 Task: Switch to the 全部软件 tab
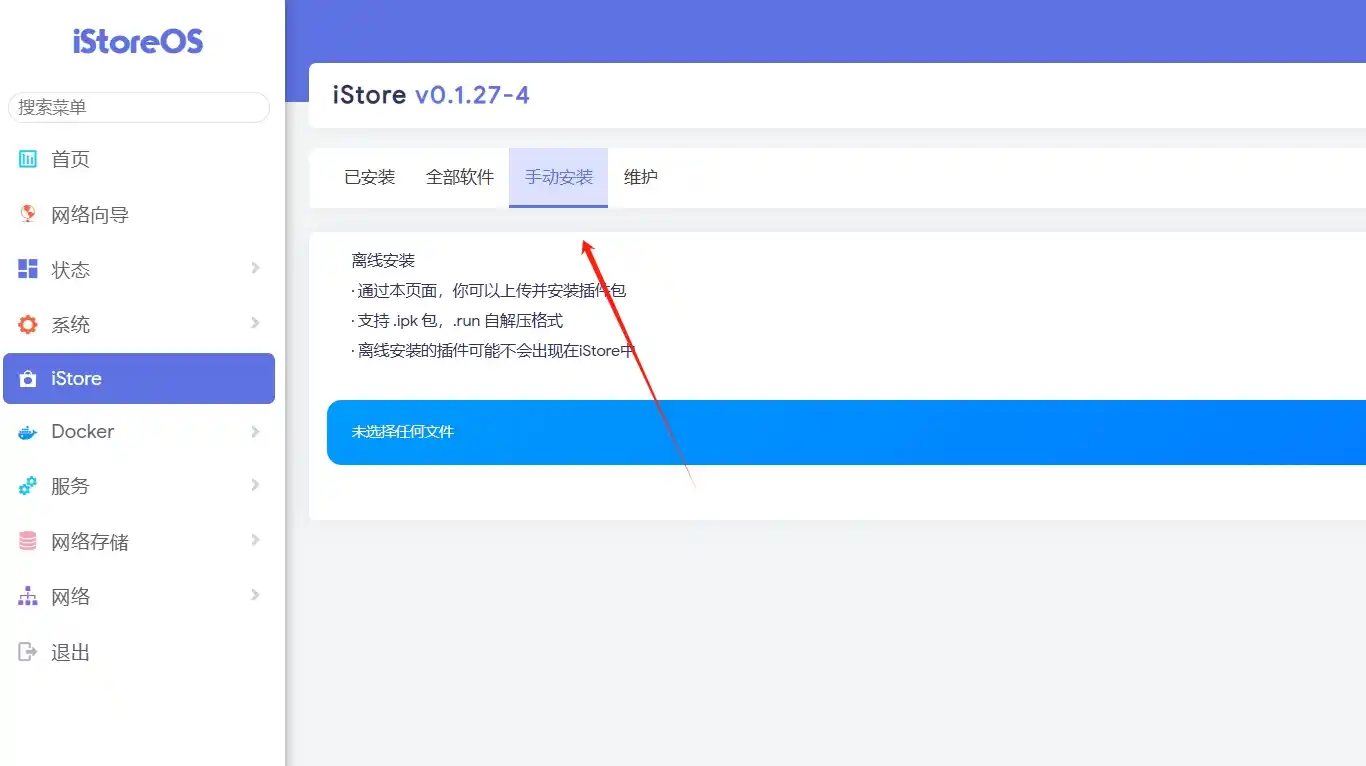(460, 177)
